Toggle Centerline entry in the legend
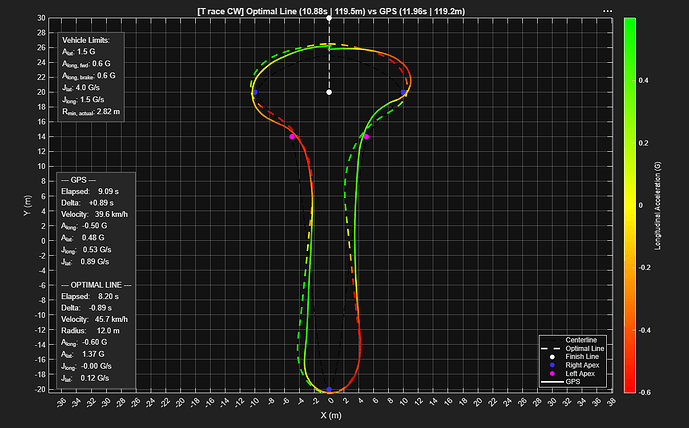 [573, 340]
